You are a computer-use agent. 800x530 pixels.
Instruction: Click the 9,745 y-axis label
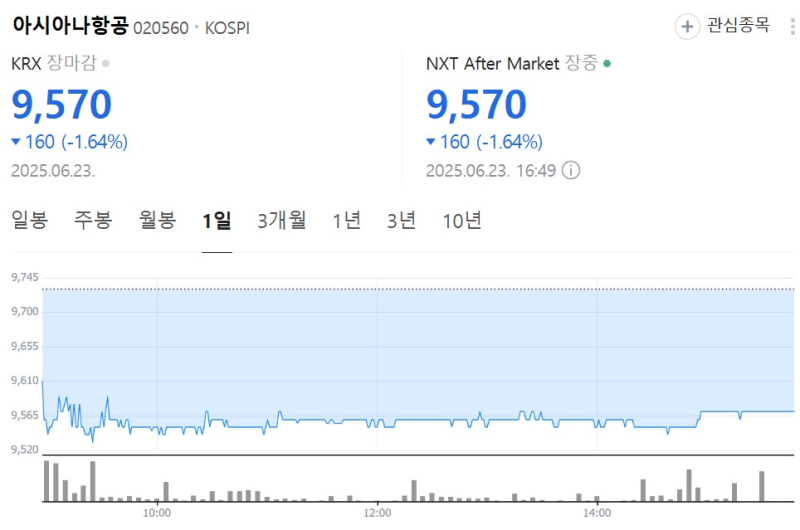[x=25, y=277]
